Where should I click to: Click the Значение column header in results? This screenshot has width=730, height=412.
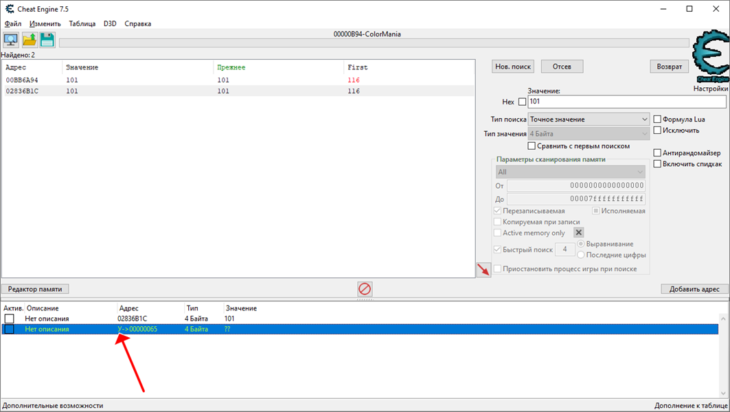[x=82, y=68]
